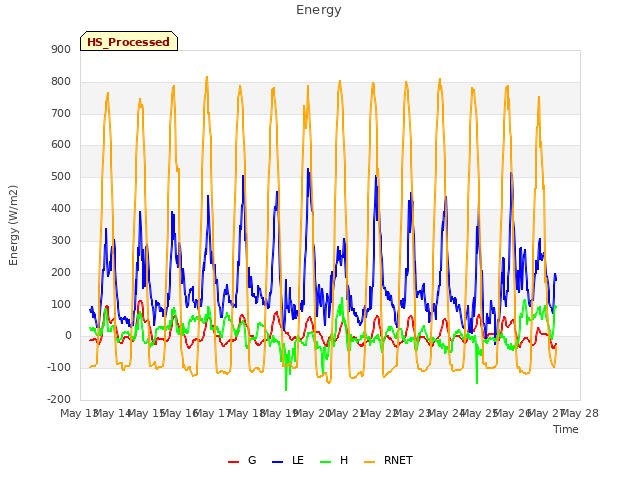Click the Energy chart title

point(319,10)
